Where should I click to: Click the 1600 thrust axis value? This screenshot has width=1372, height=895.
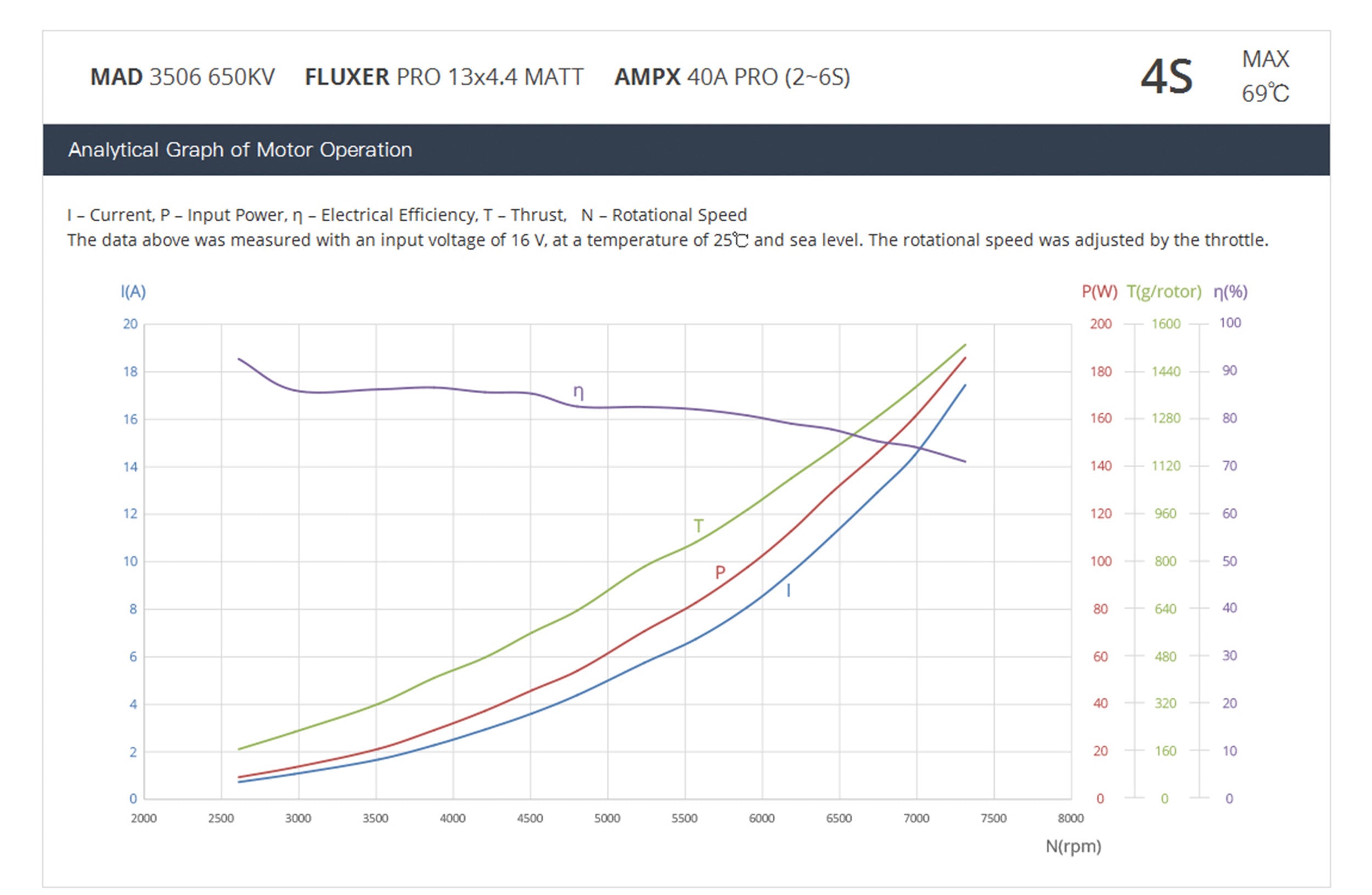click(x=1166, y=323)
